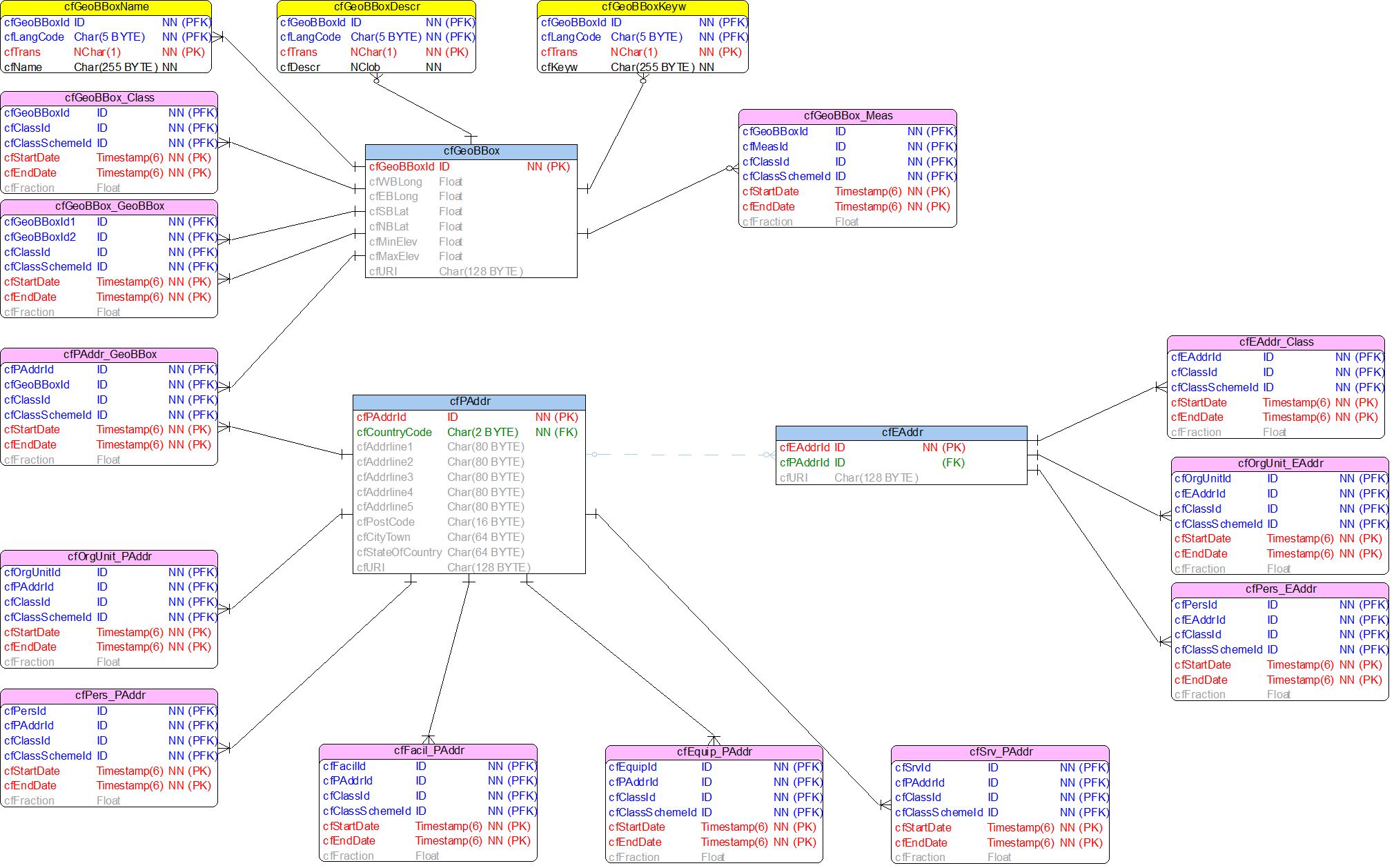
Task: Select the cfPAddr_GeoBBox table header
Action: [110, 355]
